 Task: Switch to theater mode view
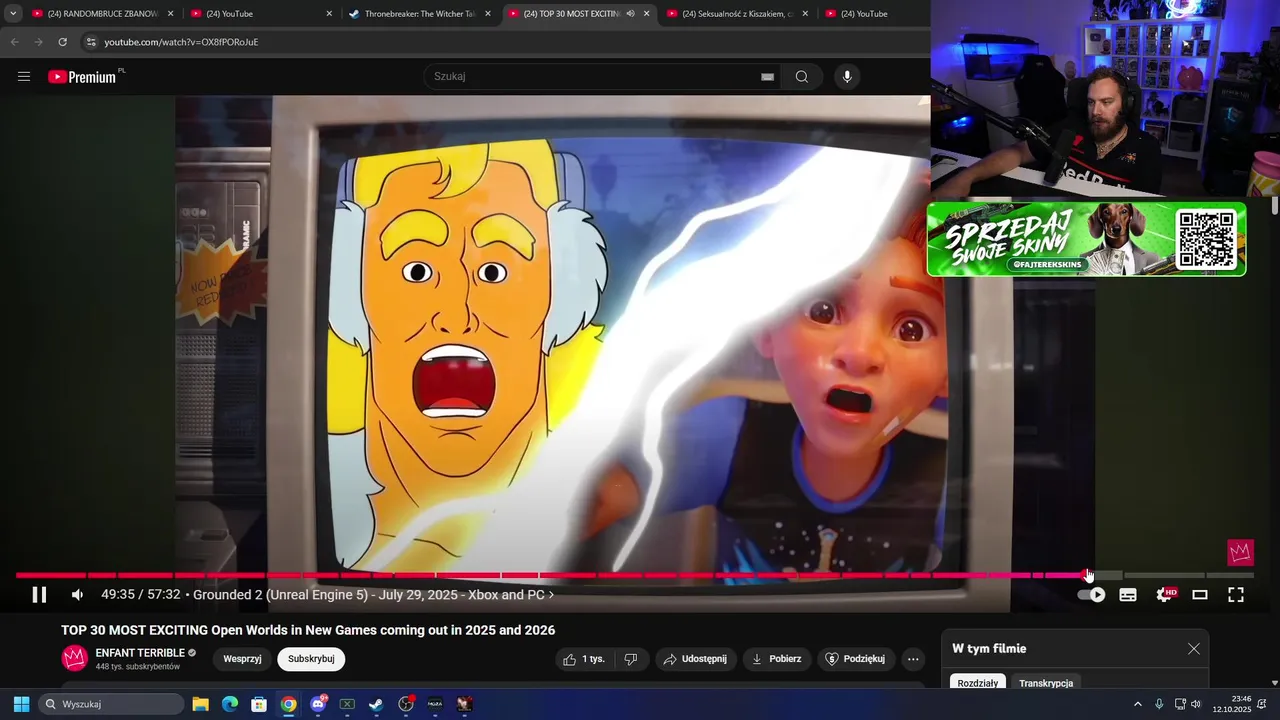coord(1200,595)
